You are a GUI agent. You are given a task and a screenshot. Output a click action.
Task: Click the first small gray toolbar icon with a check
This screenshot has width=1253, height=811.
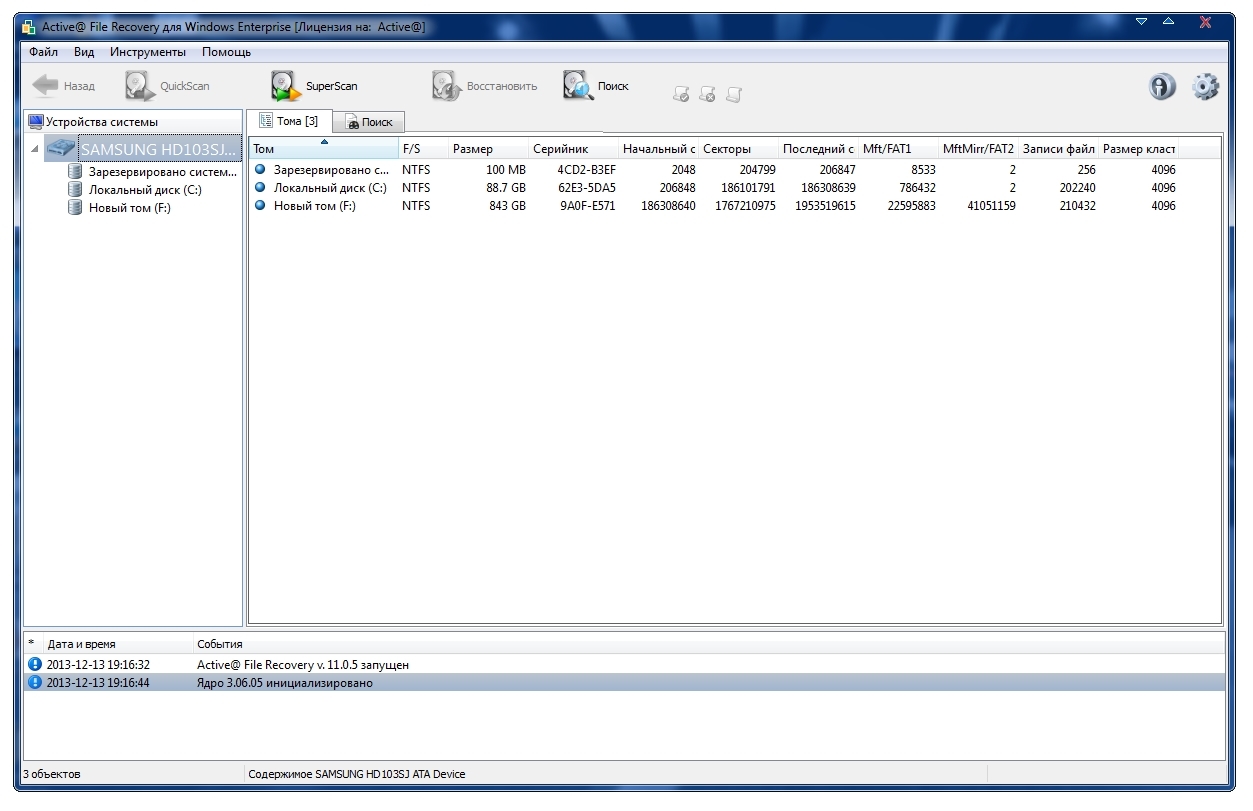click(682, 94)
